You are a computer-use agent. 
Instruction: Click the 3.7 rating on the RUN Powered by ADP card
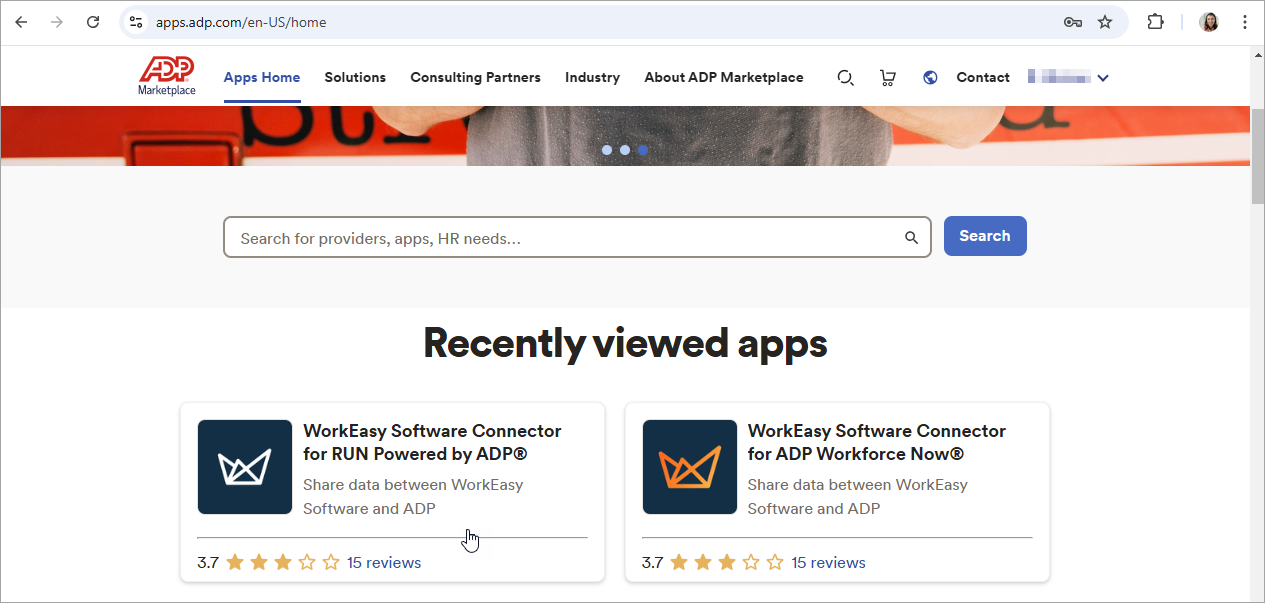(208, 563)
